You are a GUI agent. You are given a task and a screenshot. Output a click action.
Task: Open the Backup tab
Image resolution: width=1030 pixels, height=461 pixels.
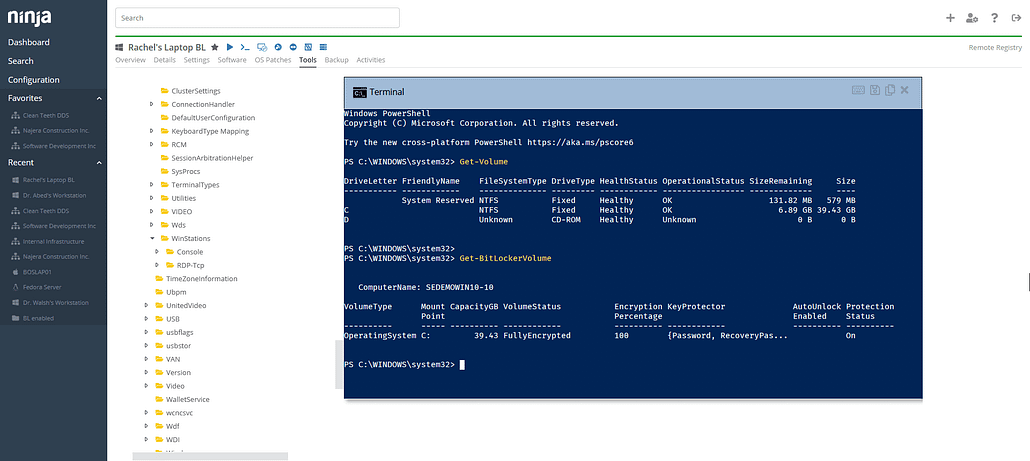click(x=336, y=60)
